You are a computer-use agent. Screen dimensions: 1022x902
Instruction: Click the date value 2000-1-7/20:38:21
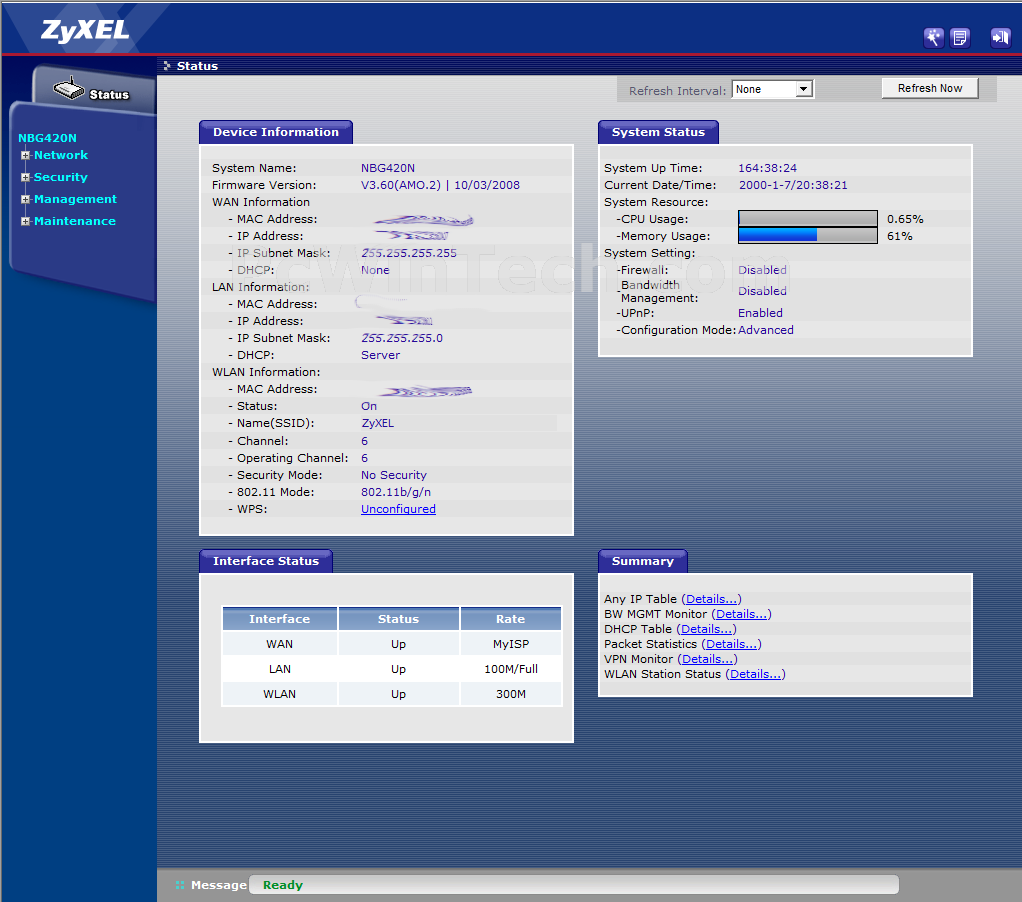[x=793, y=185]
